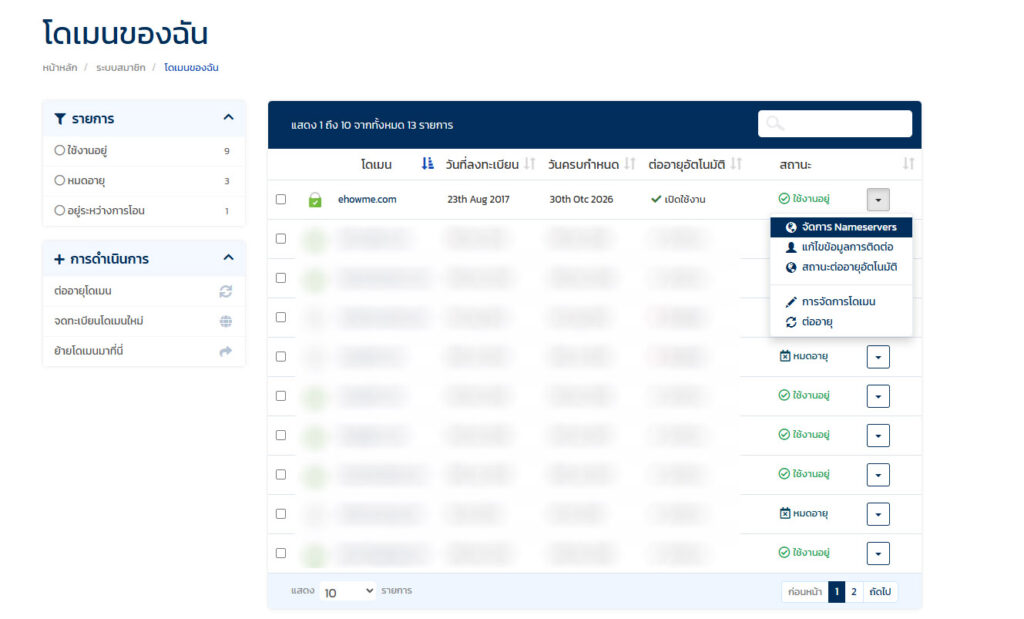Sort by สถานะ column sort icon
This screenshot has height=619, width=1024.
point(908,163)
